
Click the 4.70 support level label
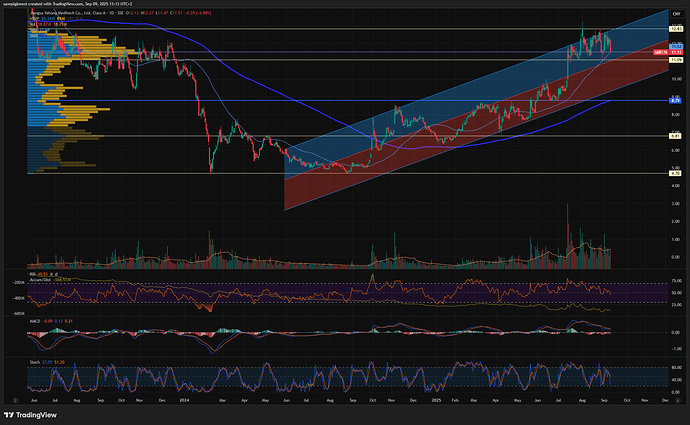coord(675,173)
